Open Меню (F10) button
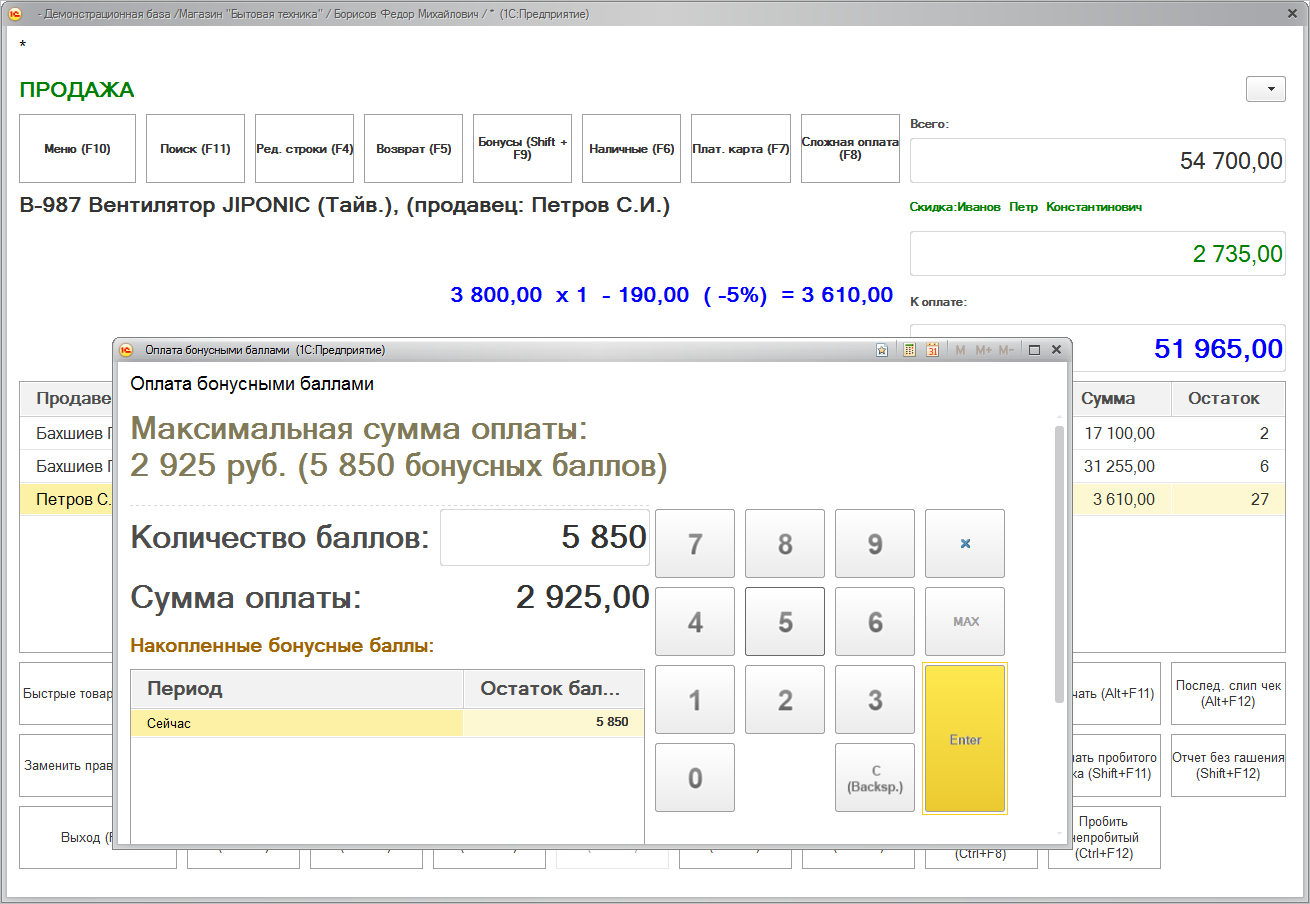 (x=77, y=149)
